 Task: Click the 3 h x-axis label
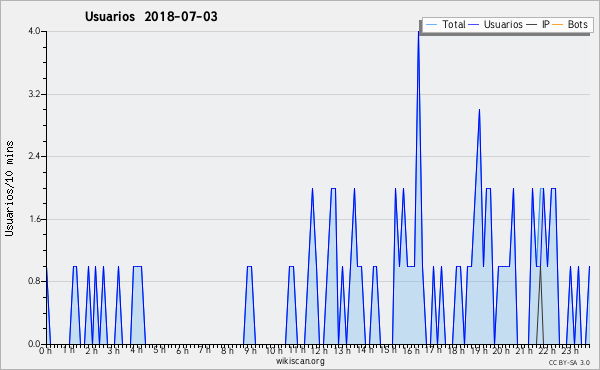(x=114, y=350)
